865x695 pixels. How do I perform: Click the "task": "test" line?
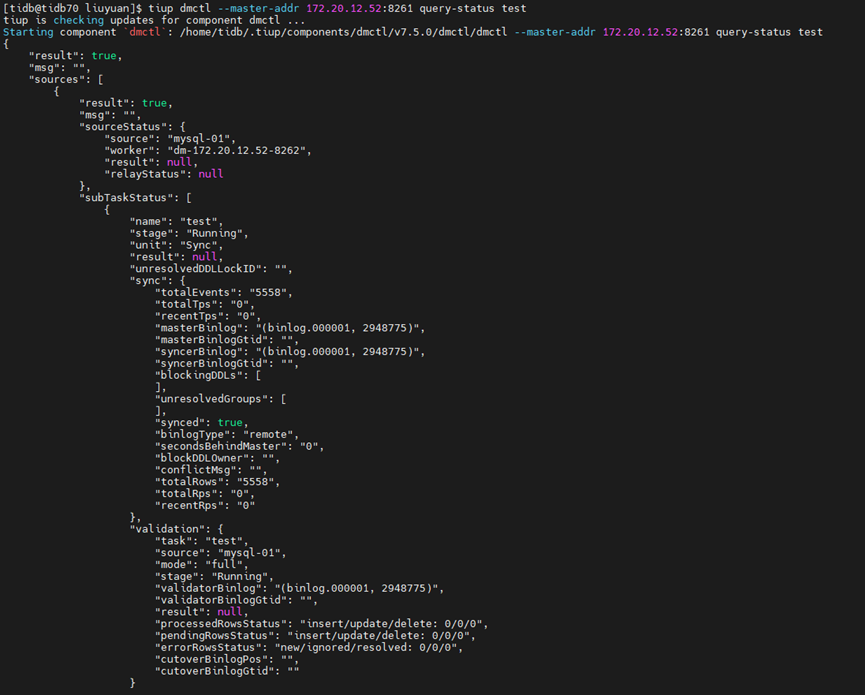(x=202, y=541)
